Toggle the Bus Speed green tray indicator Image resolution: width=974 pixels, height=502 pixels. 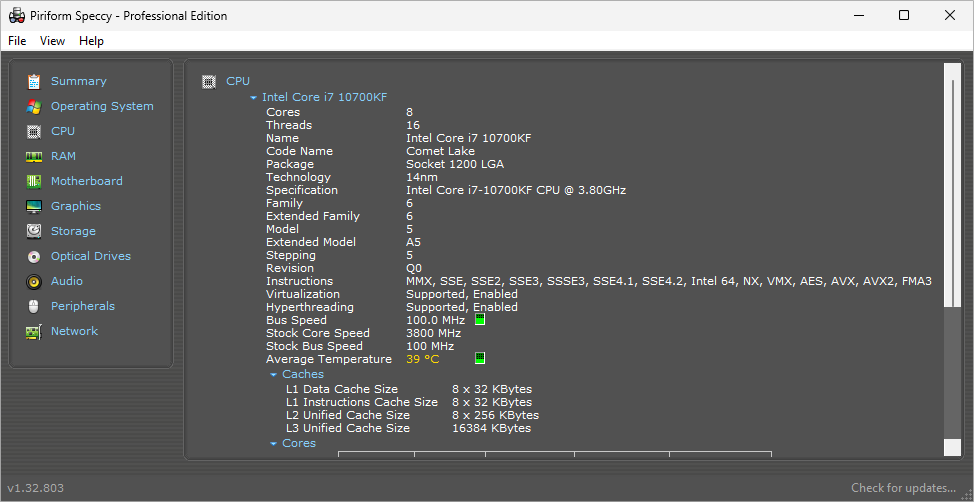coord(479,320)
